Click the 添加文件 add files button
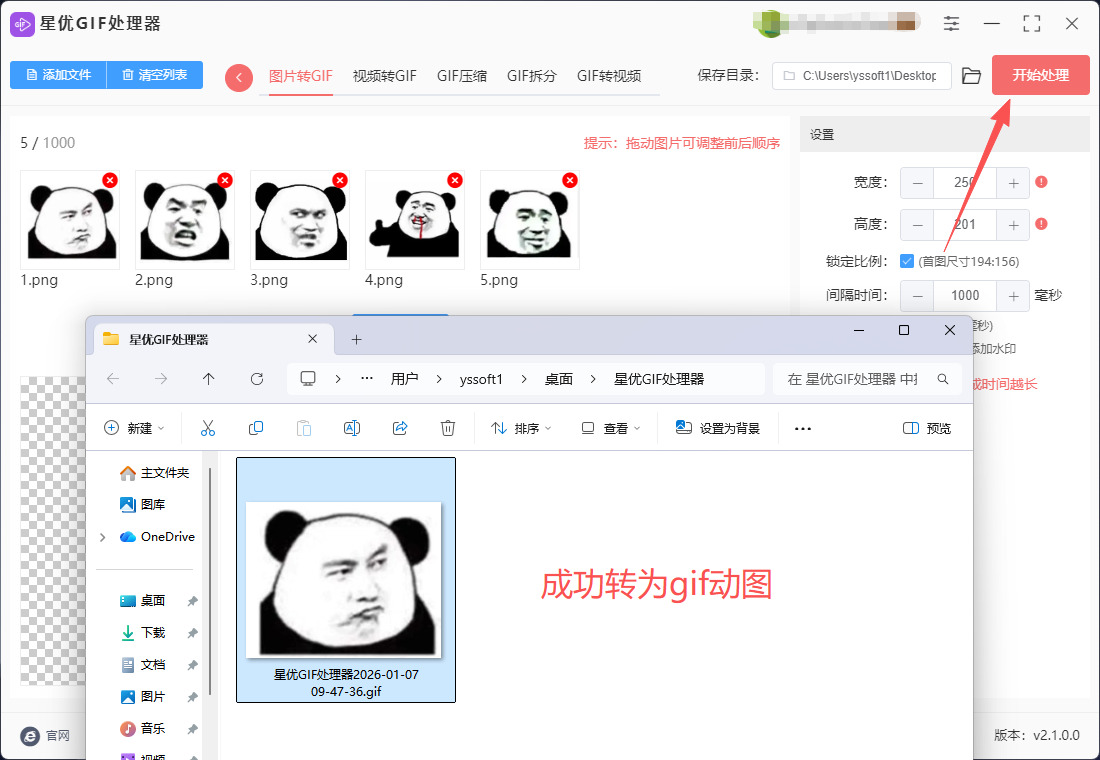Image resolution: width=1100 pixels, height=760 pixels. click(58, 75)
